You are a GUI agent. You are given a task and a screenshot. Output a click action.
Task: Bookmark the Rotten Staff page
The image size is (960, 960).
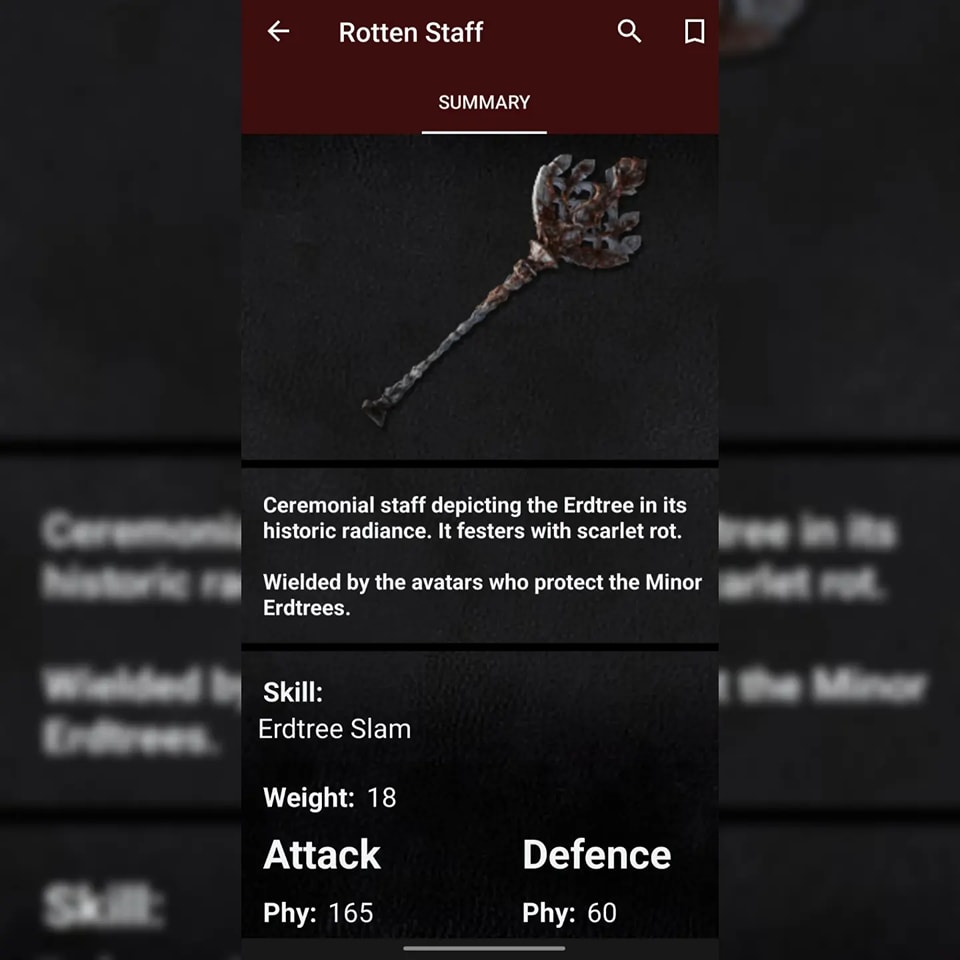[694, 32]
